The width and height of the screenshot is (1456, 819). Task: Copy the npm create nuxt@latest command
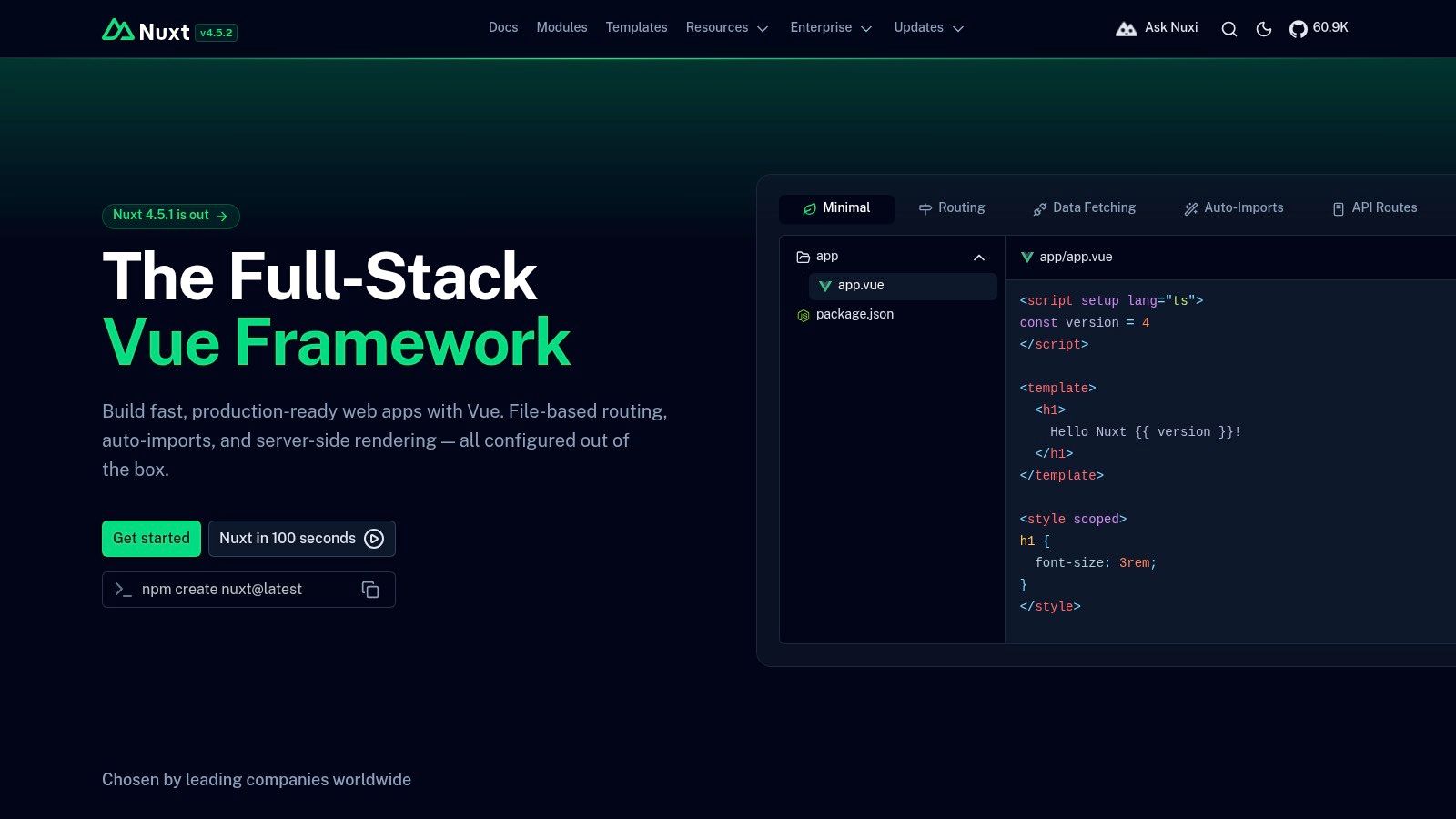(x=370, y=590)
